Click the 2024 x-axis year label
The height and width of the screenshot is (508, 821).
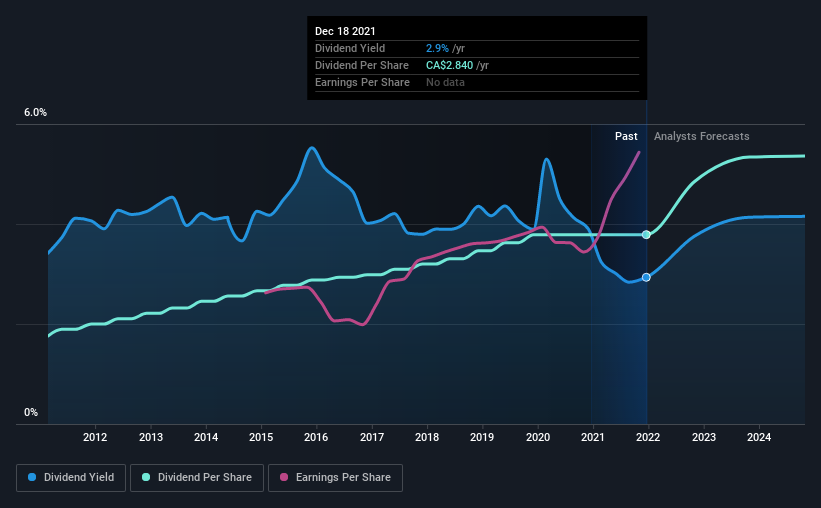click(759, 437)
